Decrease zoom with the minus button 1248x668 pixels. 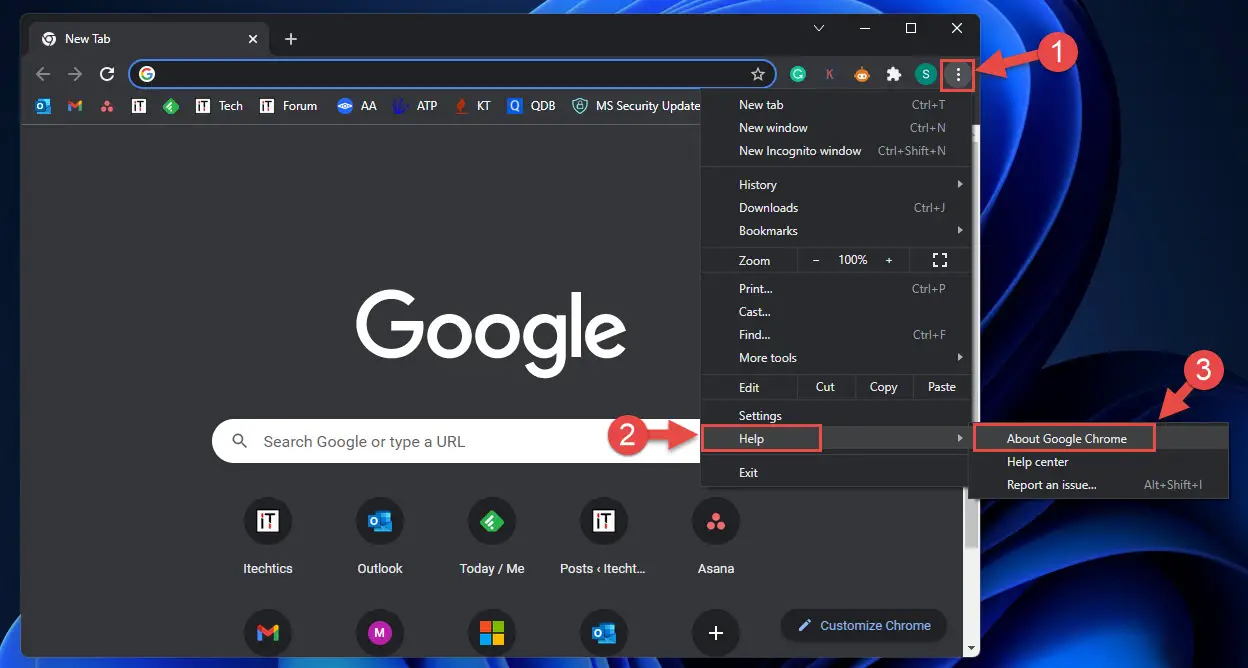[x=816, y=260]
